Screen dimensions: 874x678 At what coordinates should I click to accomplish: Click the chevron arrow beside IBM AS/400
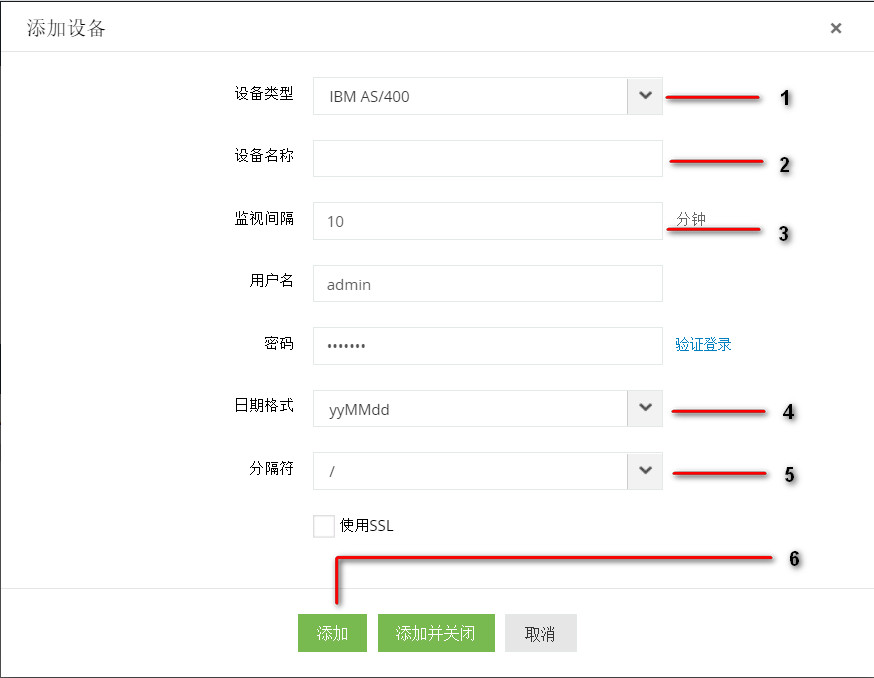(x=645, y=96)
